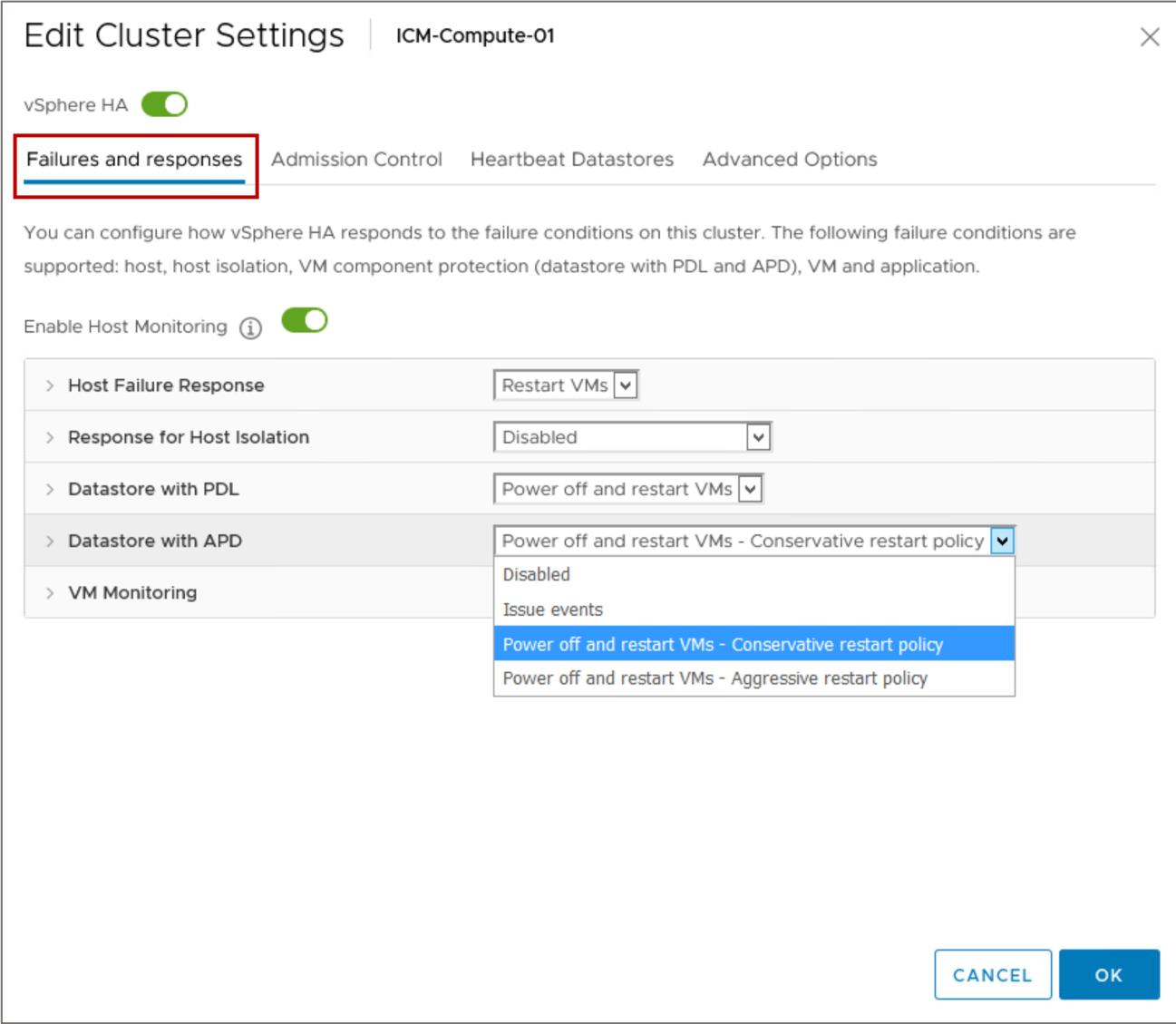Close the Edit Cluster Settings dialog
1176x1024 pixels.
pyautogui.click(x=1150, y=37)
